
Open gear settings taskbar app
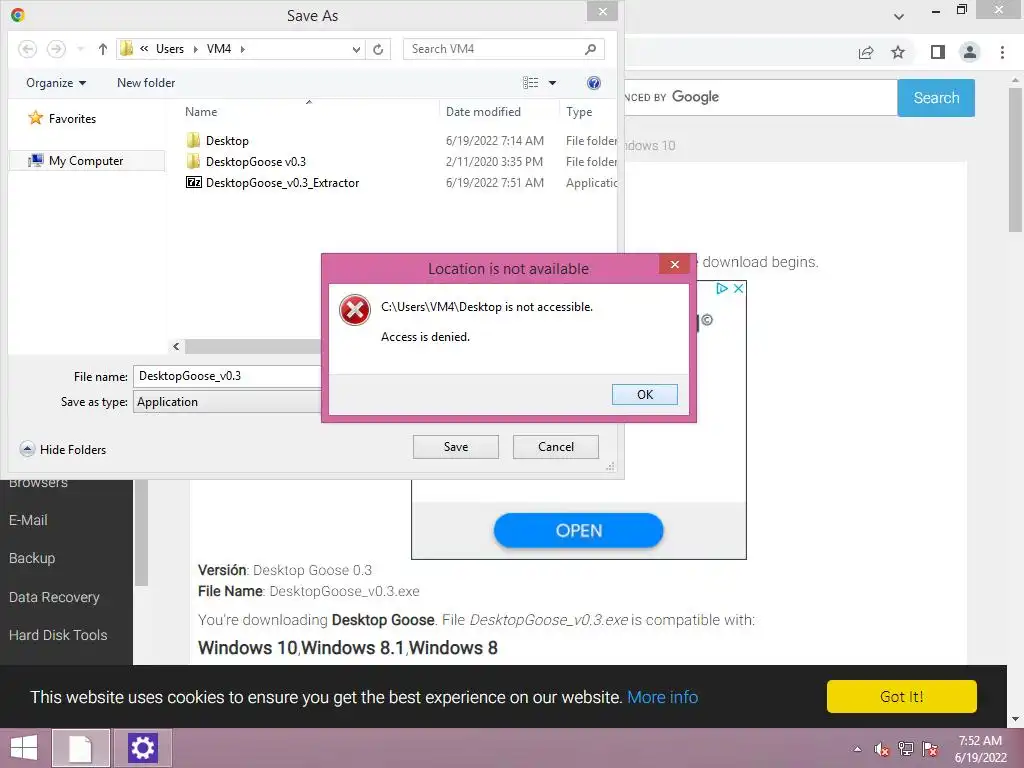tap(142, 748)
